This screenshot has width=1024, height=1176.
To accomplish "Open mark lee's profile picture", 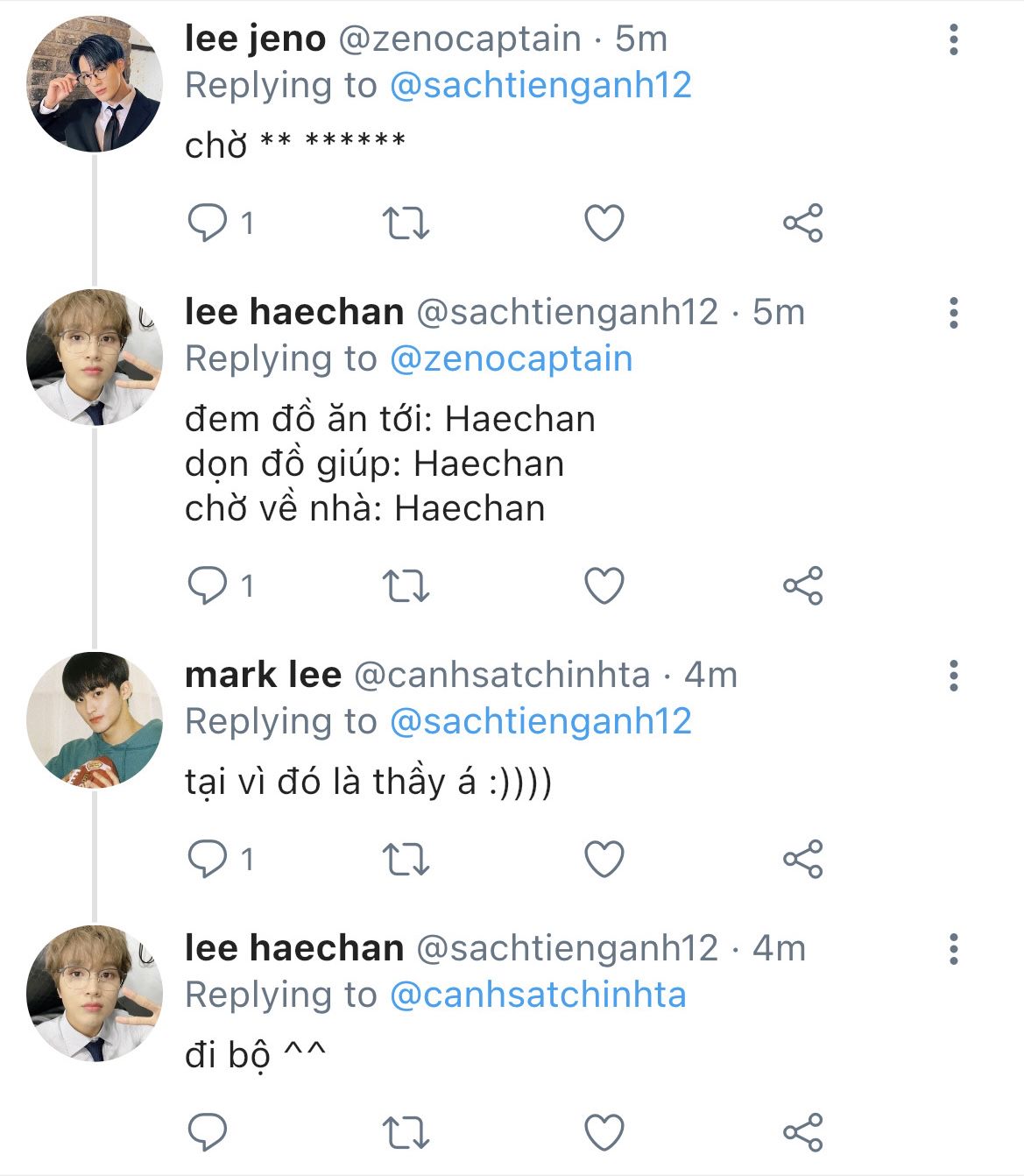I will tap(95, 719).
